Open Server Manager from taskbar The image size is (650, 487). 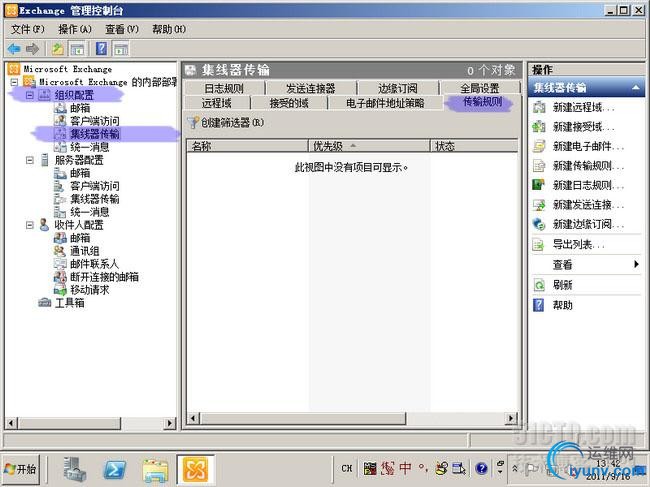pyautogui.click(x=75, y=468)
